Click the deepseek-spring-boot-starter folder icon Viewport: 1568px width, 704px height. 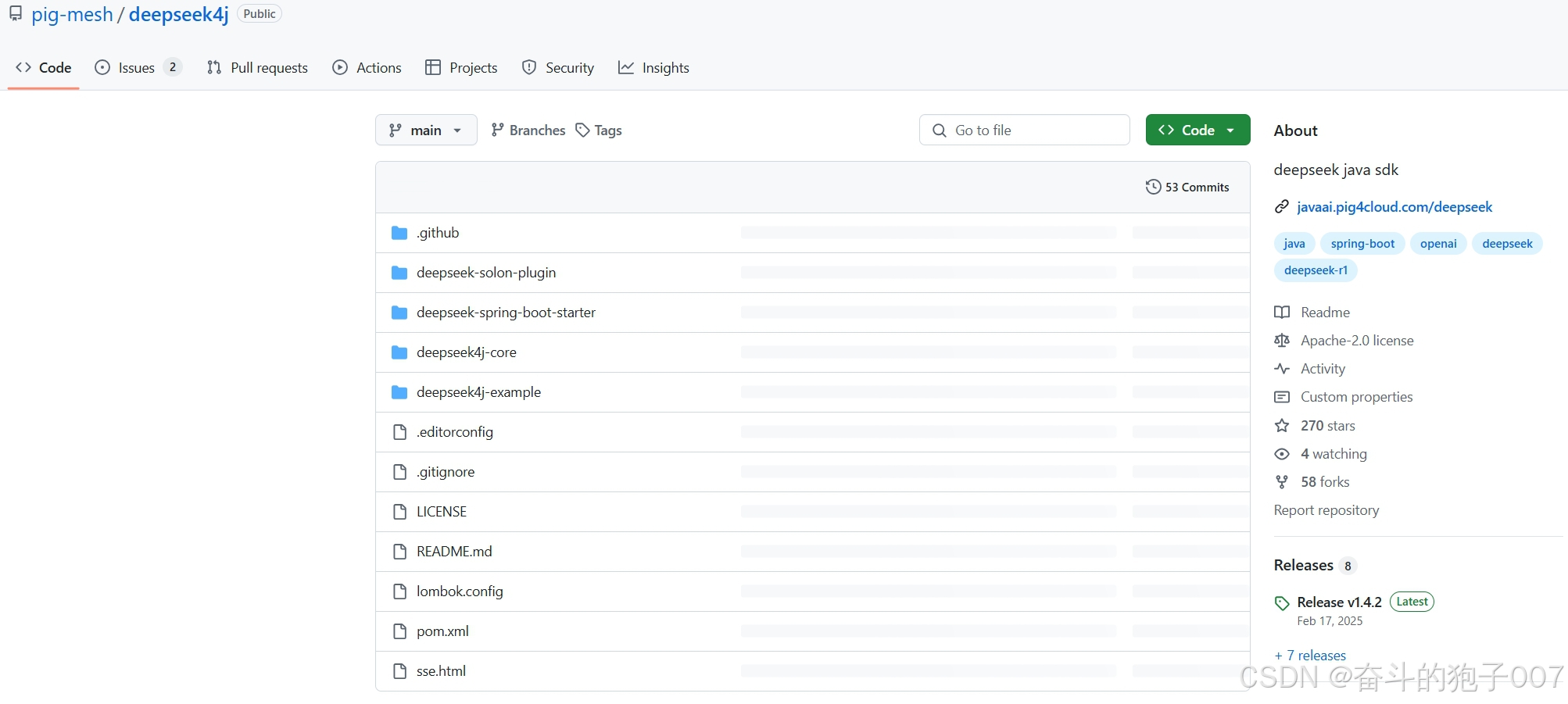pos(399,313)
